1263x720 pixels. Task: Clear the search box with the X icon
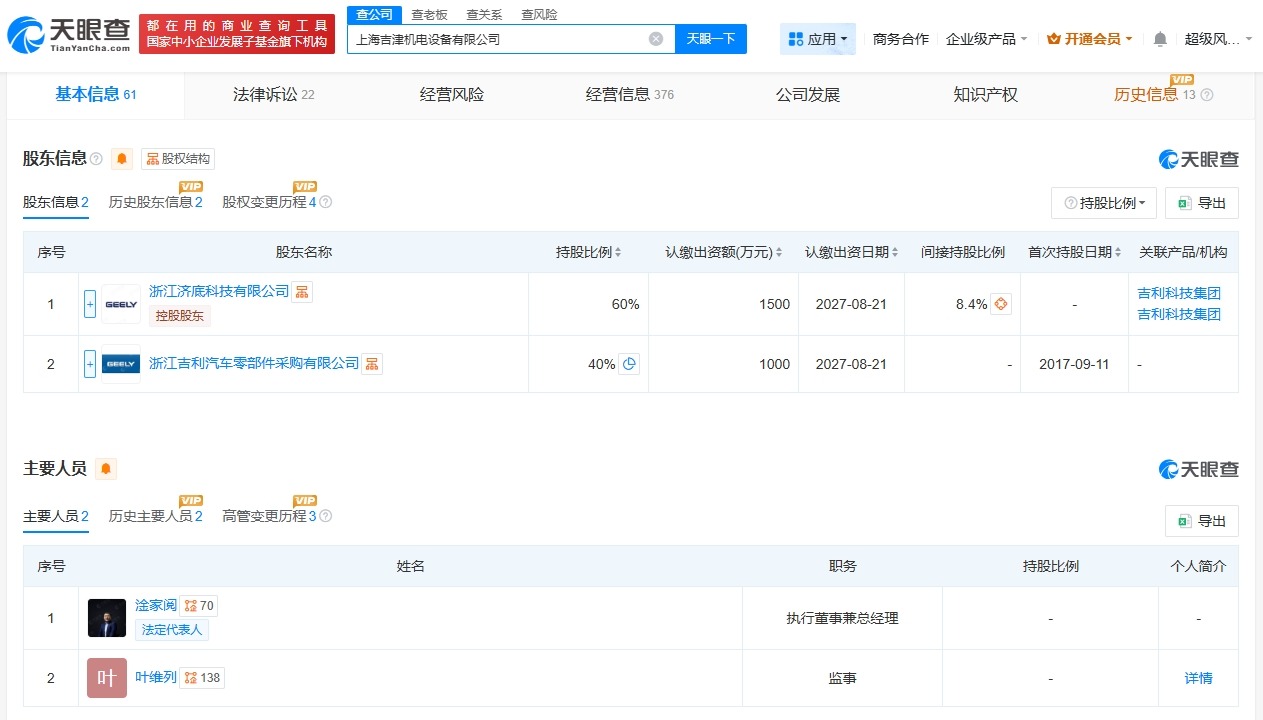click(x=655, y=38)
